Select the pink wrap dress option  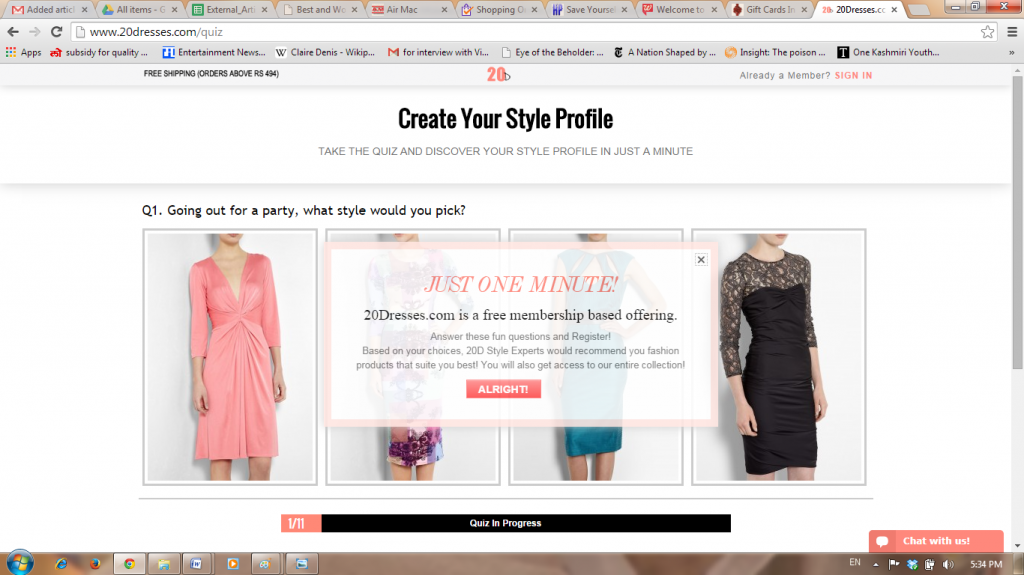230,357
